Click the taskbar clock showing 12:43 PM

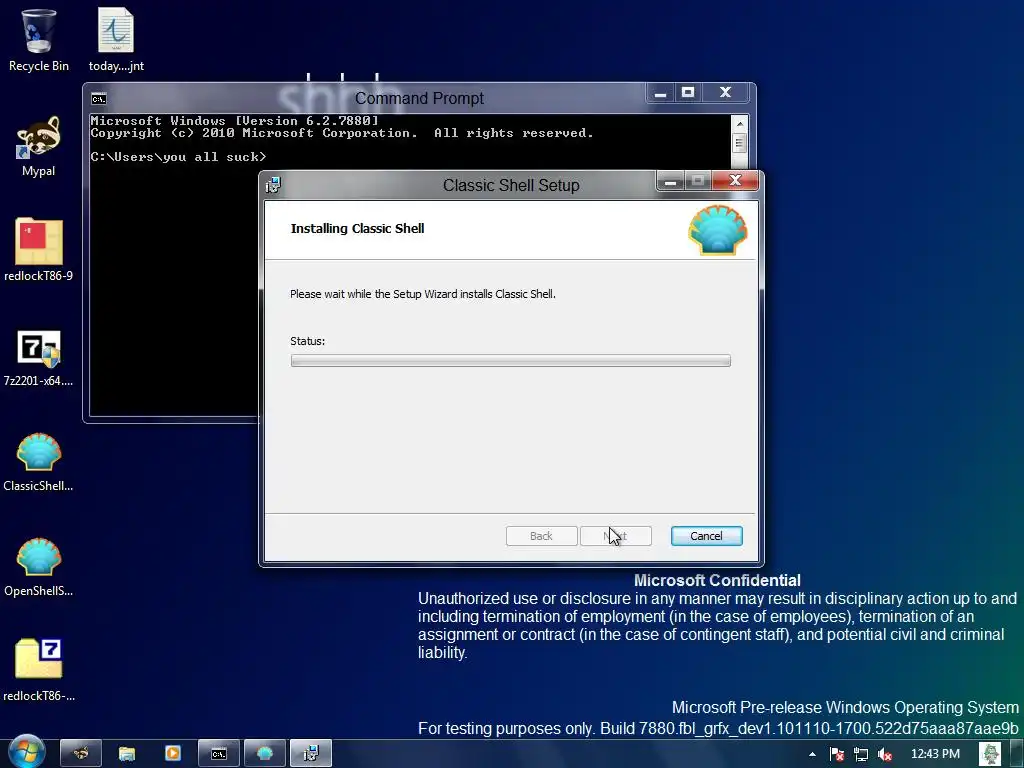click(935, 754)
